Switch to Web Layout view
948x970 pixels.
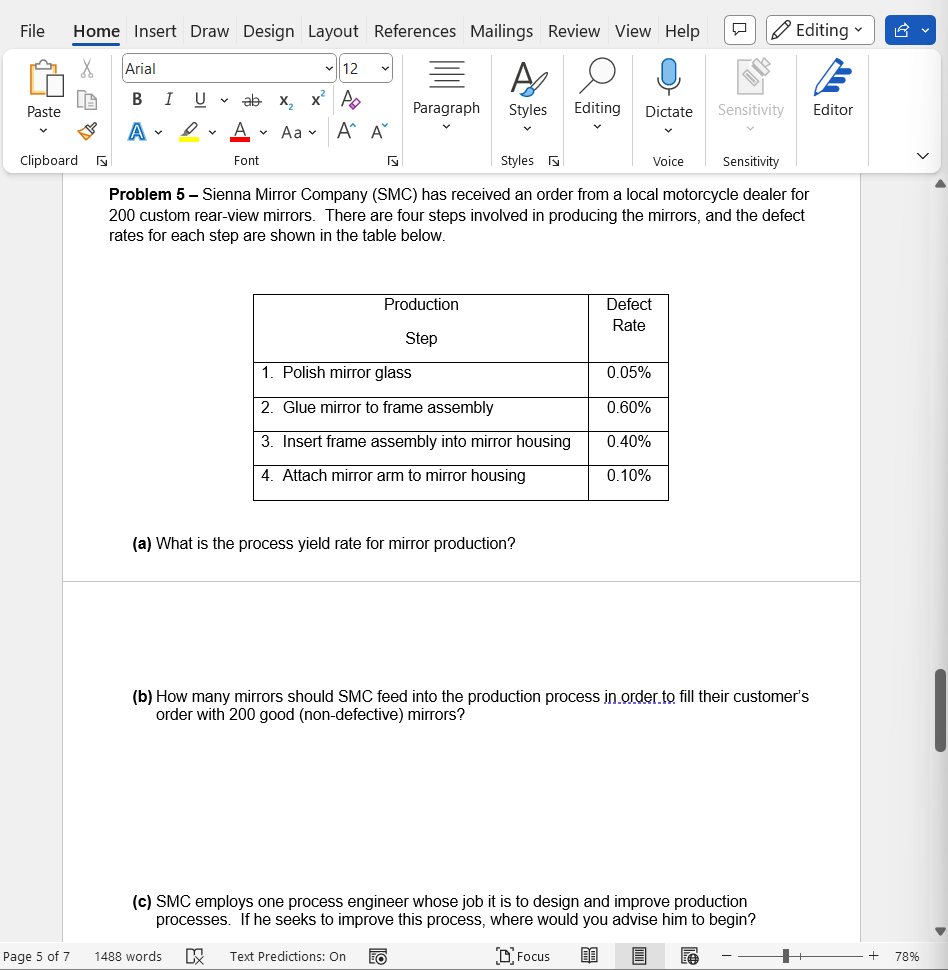click(689, 956)
